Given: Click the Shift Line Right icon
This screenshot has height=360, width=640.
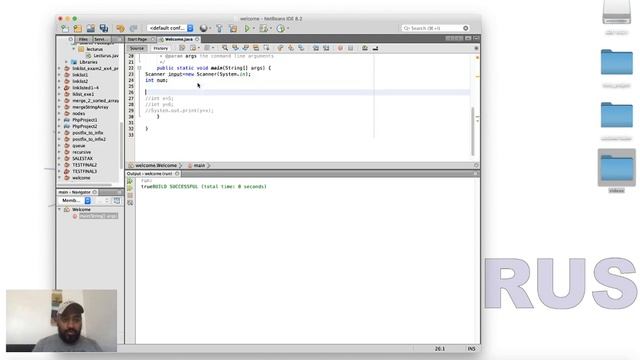Looking at the screenshot, I should pos(326,48).
